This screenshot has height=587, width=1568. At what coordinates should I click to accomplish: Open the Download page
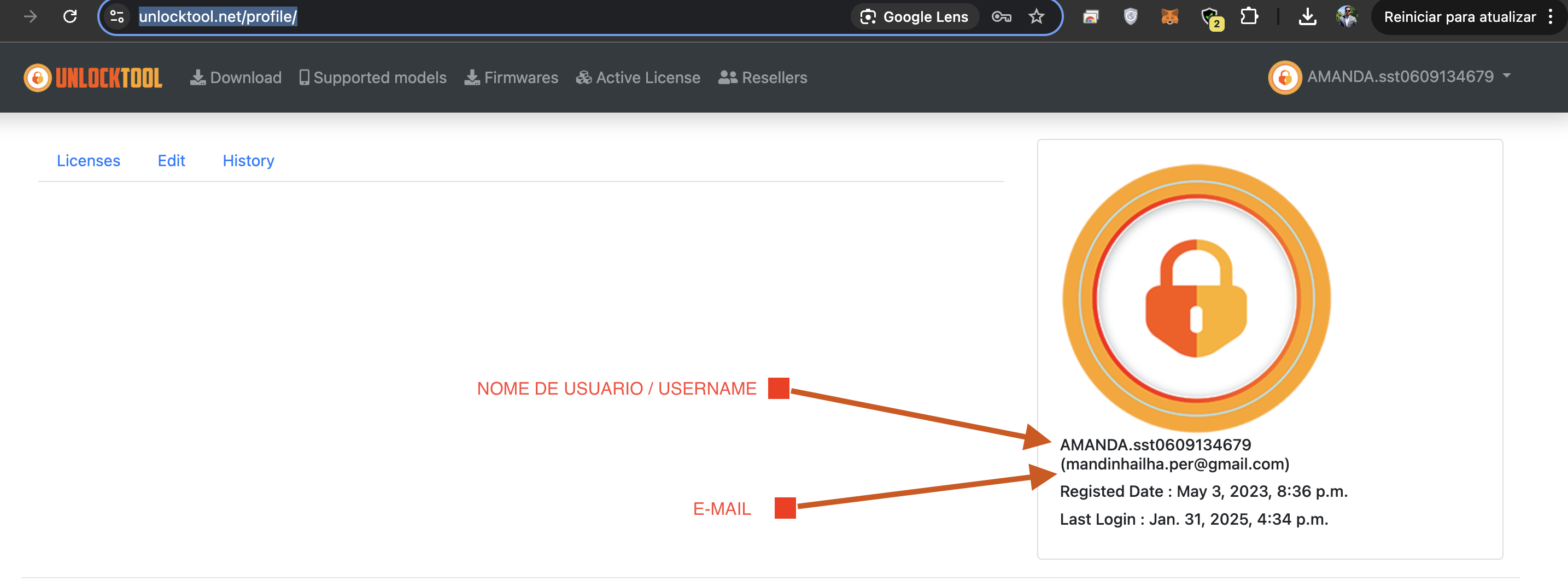coord(236,78)
